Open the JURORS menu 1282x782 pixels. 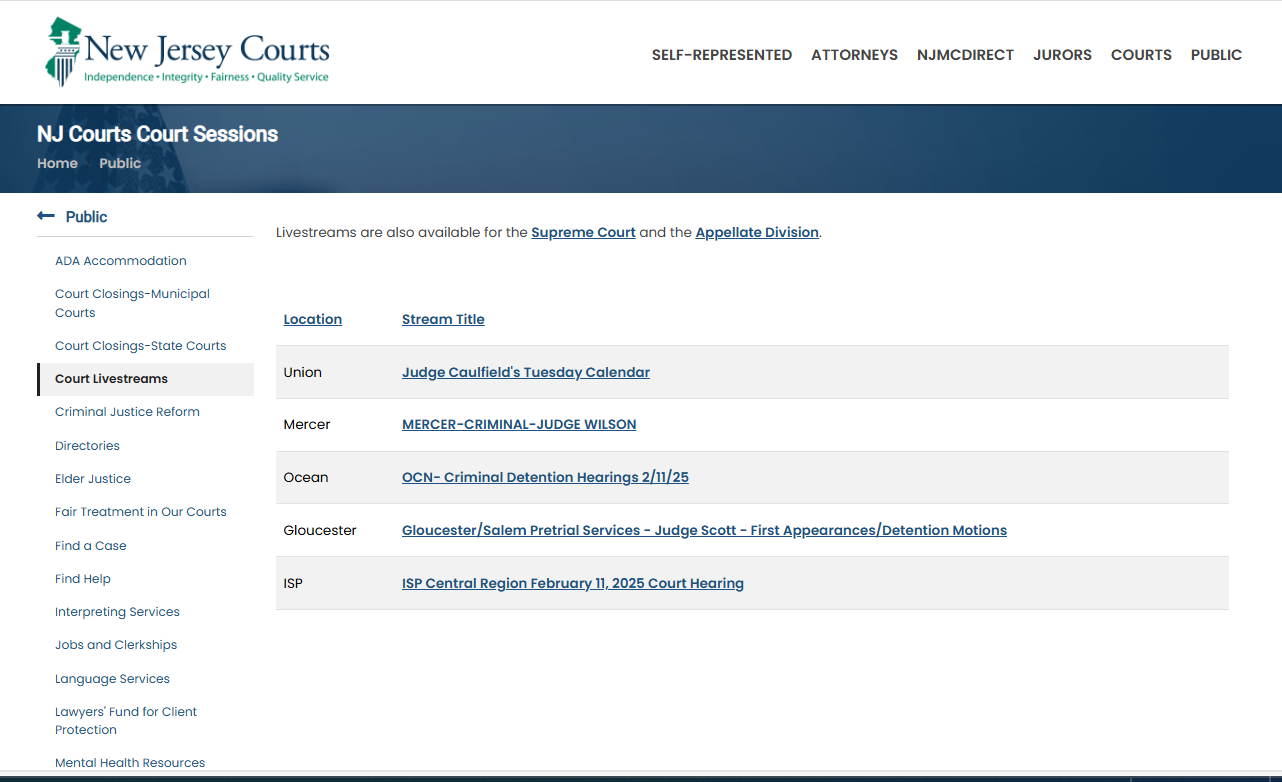[x=1062, y=55]
